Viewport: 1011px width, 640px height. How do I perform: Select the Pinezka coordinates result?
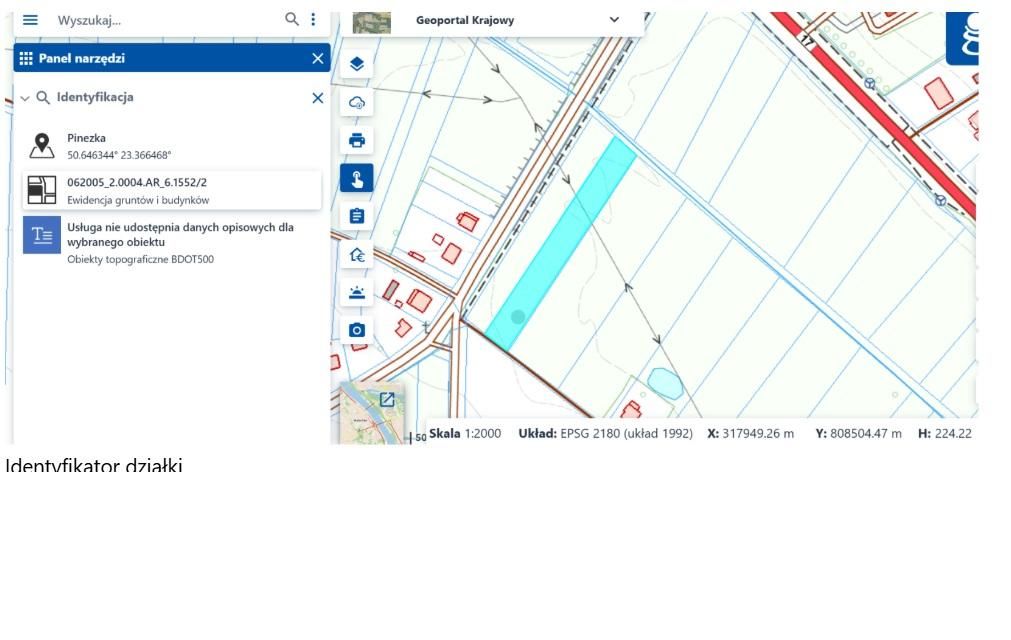click(x=172, y=146)
